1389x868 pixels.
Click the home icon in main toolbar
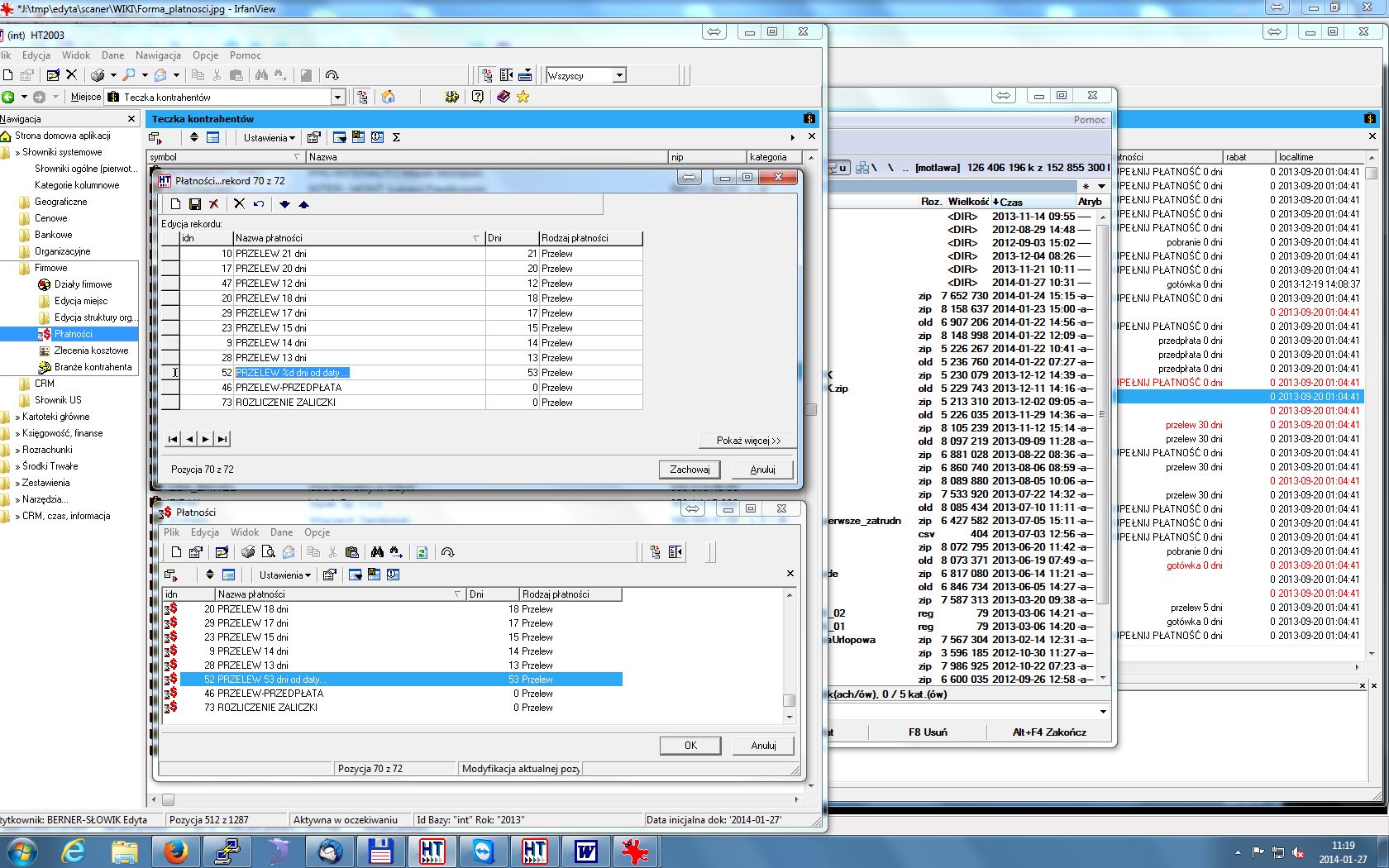[x=388, y=97]
